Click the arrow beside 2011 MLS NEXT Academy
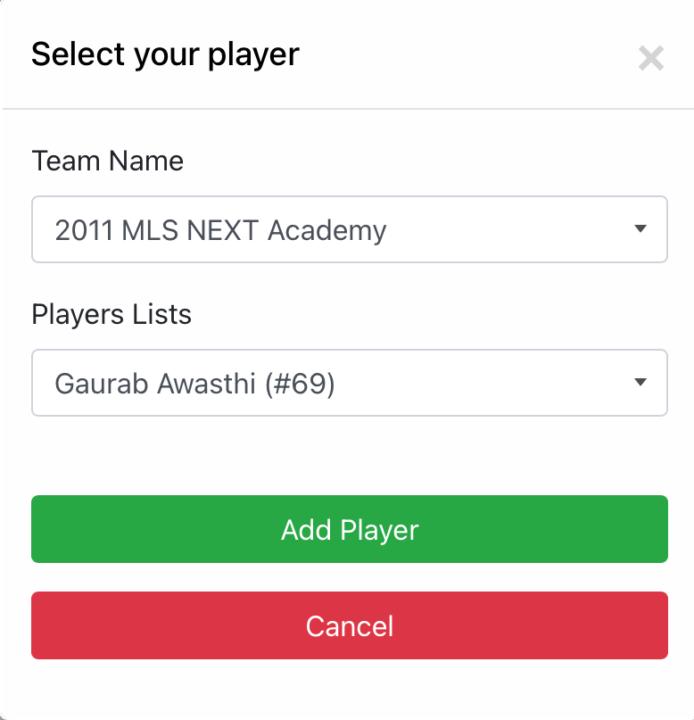Screen dimensions: 694x720 pos(640,228)
